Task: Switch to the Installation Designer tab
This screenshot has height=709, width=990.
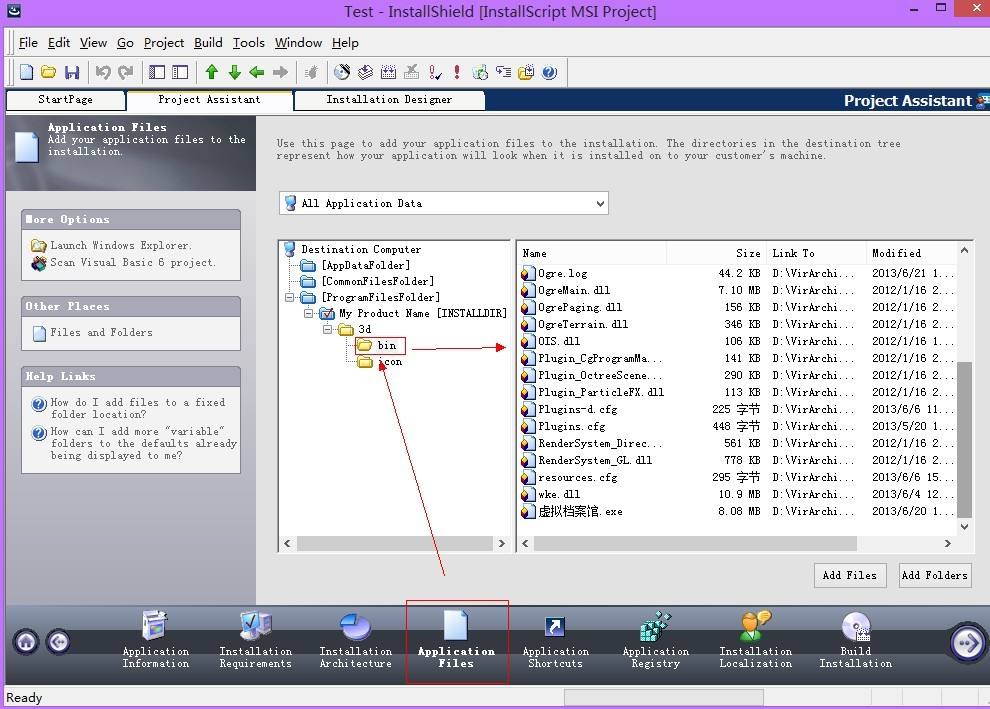Action: coord(389,100)
